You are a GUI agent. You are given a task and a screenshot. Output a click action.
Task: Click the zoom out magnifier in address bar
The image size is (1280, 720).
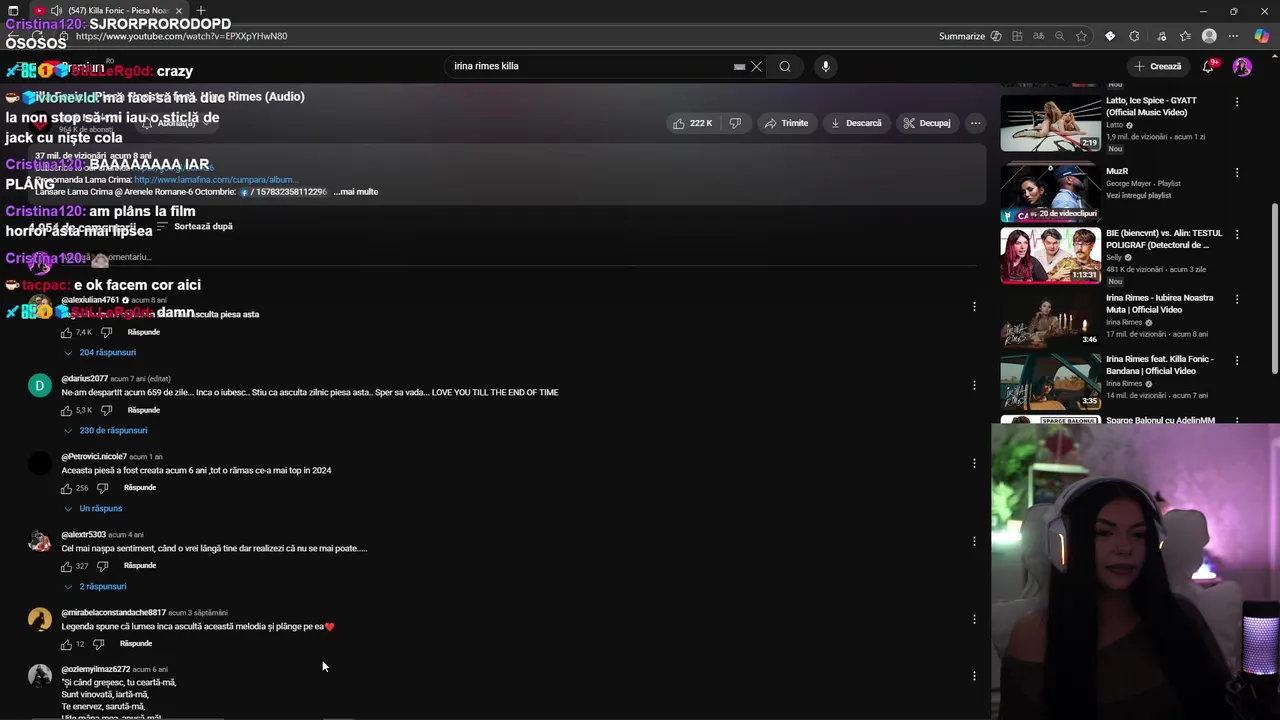pos(1060,36)
